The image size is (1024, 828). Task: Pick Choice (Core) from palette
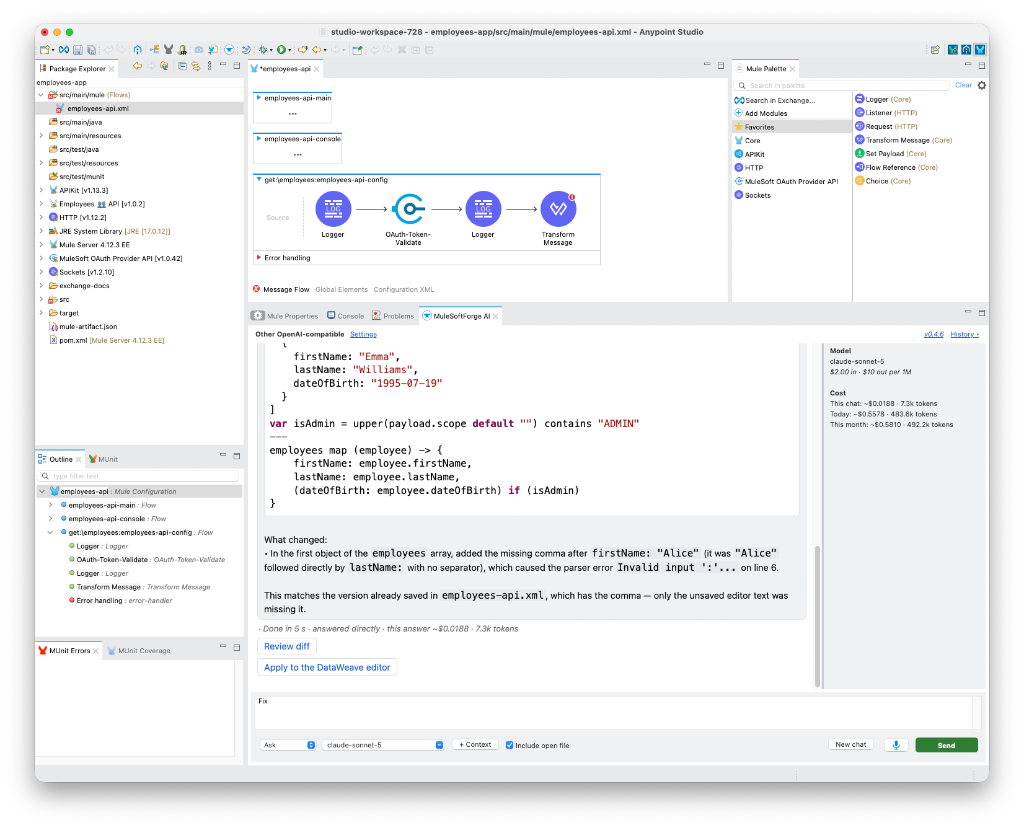pyautogui.click(x=883, y=182)
